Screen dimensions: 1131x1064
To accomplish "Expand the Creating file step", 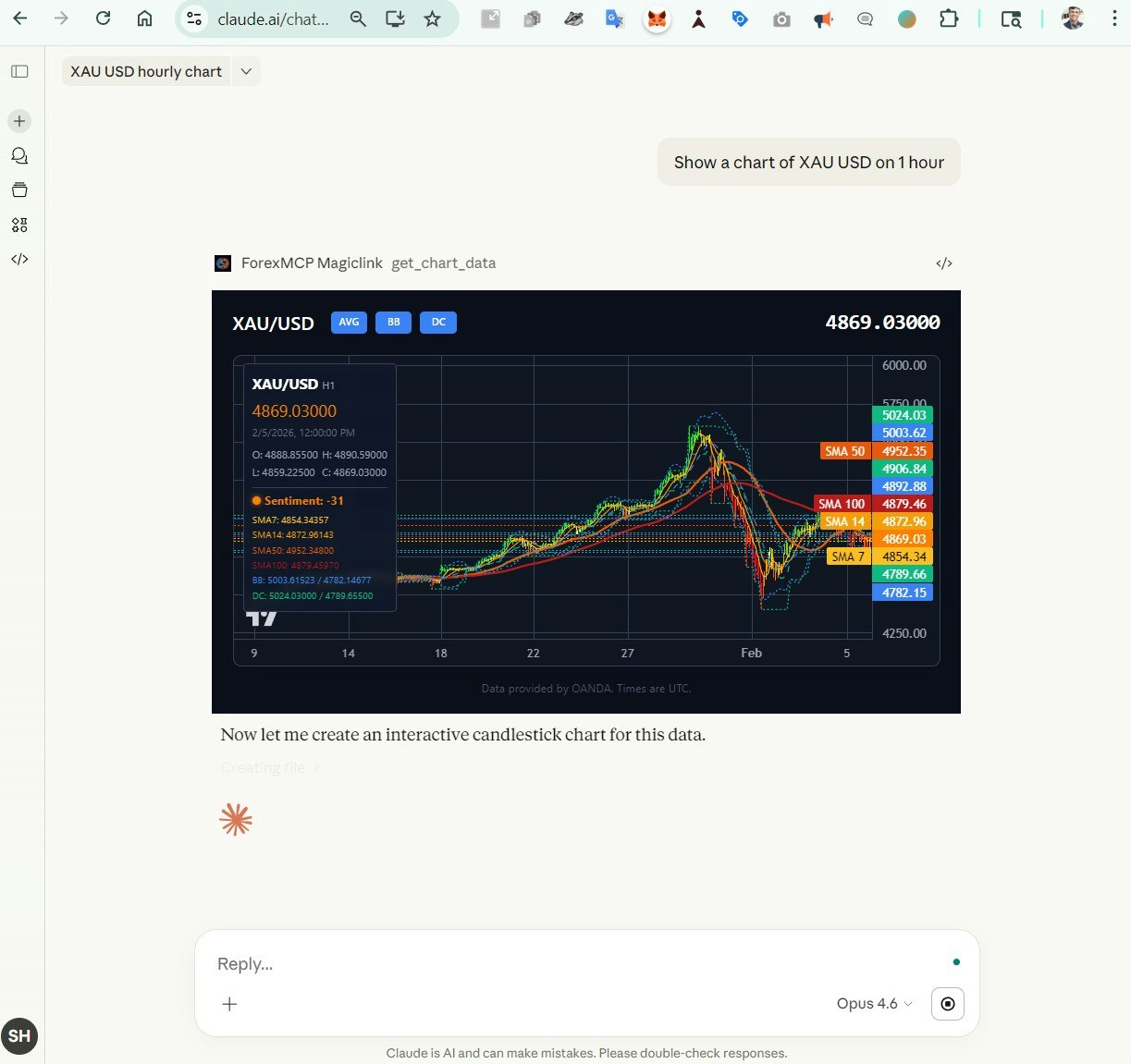I will [x=269, y=767].
